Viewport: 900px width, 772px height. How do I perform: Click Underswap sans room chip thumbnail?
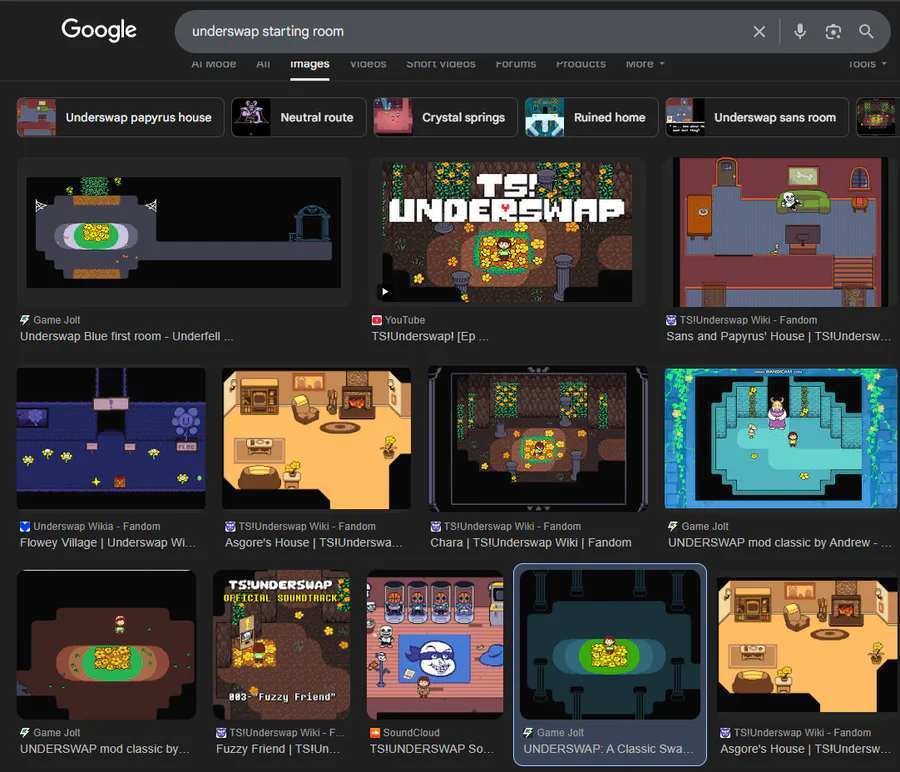pos(685,117)
